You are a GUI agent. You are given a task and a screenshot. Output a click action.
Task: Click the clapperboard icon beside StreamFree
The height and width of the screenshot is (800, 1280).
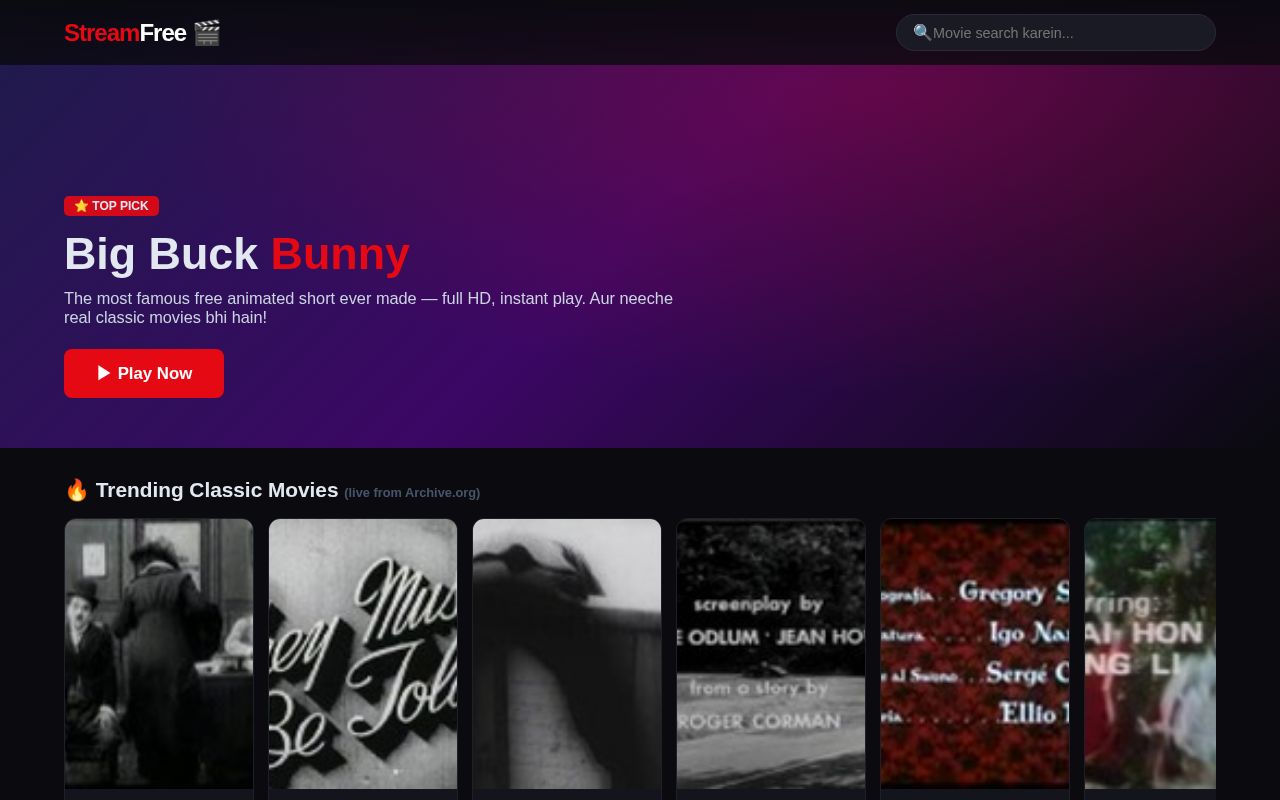pos(207,33)
